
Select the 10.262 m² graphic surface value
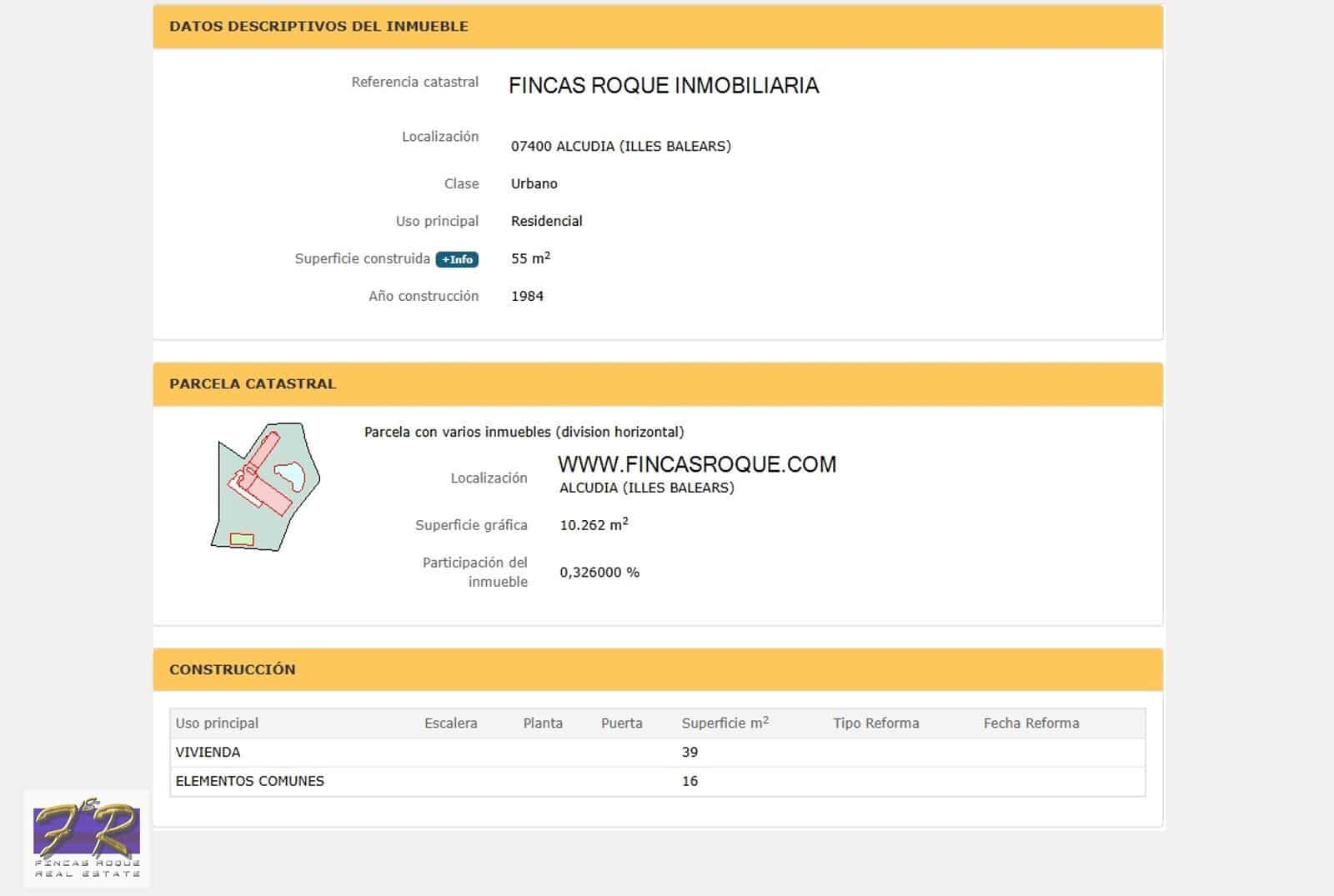pyautogui.click(x=594, y=524)
